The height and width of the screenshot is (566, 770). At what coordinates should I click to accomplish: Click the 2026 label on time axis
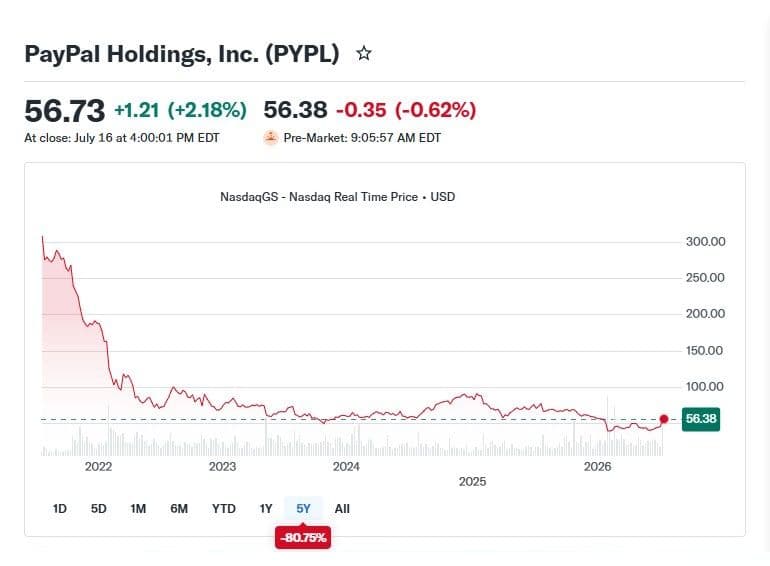[x=597, y=466]
